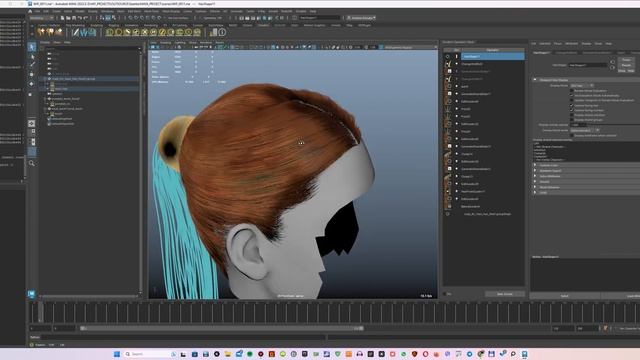
Task: Uncheck the second checked Update During checkbox
Action: click(572, 110)
